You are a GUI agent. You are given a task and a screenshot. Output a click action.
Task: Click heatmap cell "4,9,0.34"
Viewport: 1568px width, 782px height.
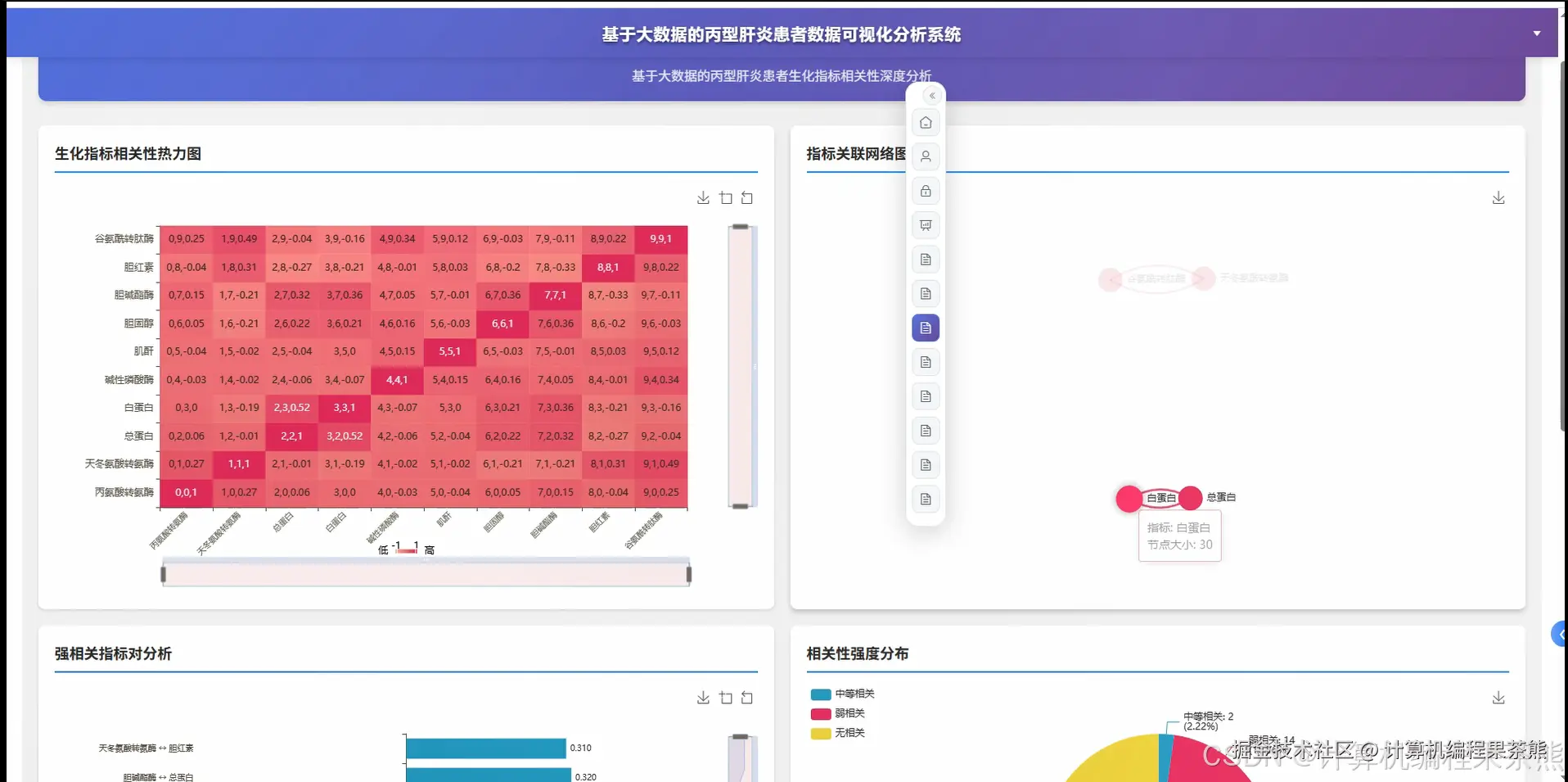point(397,239)
